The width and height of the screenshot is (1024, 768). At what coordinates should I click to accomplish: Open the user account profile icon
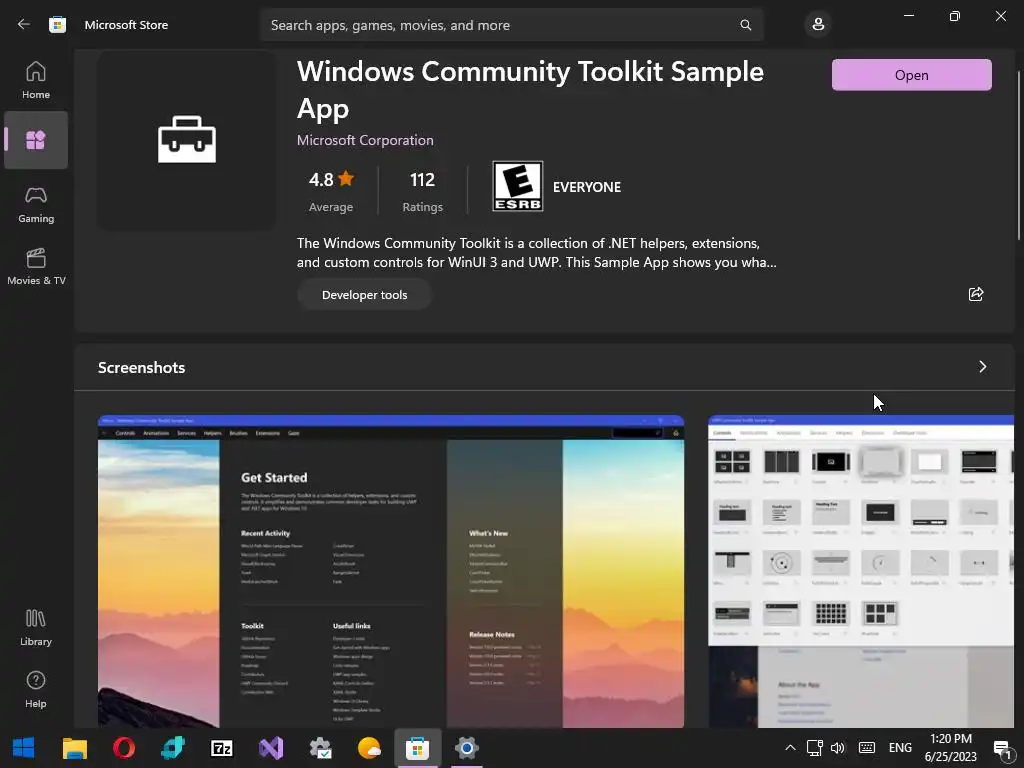click(818, 25)
